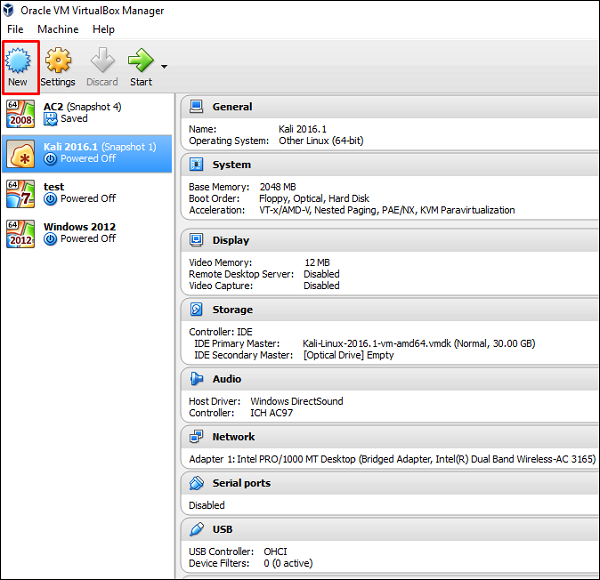
Task: Click the USB section header
Action: point(224,529)
